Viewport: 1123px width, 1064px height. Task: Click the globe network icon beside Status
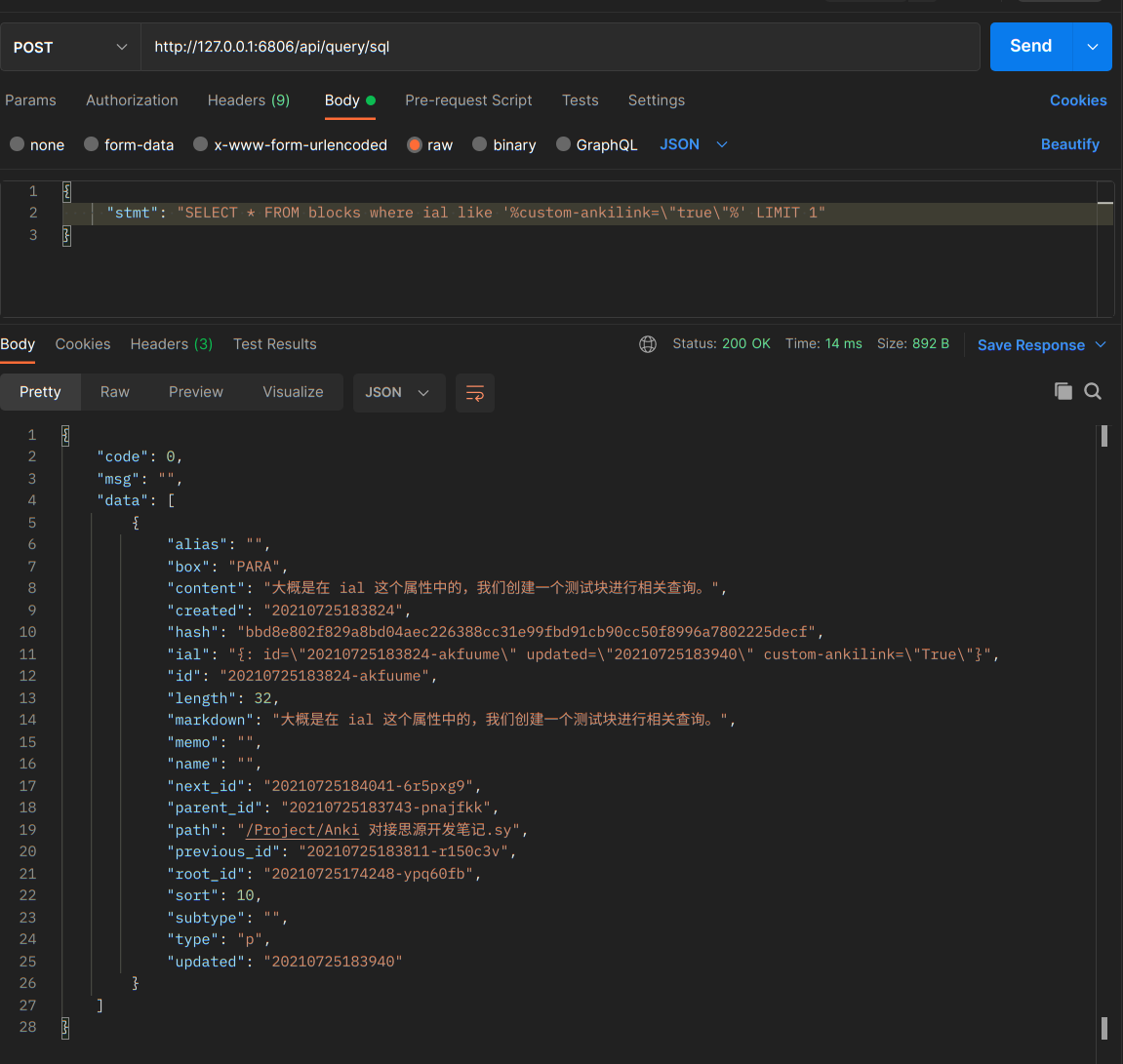[x=648, y=344]
